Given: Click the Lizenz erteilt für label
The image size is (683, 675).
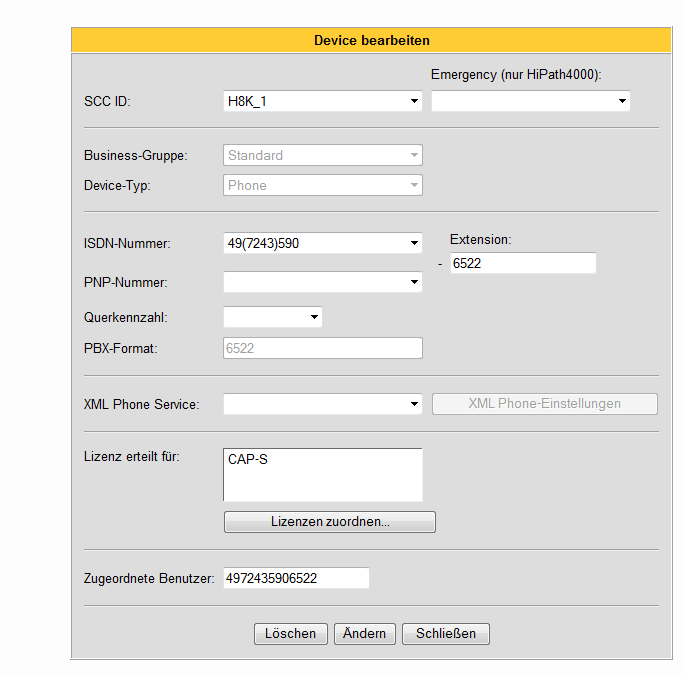Looking at the screenshot, I should 132,456.
